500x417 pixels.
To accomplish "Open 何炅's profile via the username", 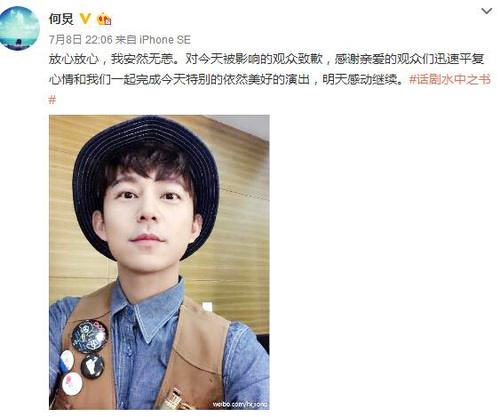I will (61, 19).
